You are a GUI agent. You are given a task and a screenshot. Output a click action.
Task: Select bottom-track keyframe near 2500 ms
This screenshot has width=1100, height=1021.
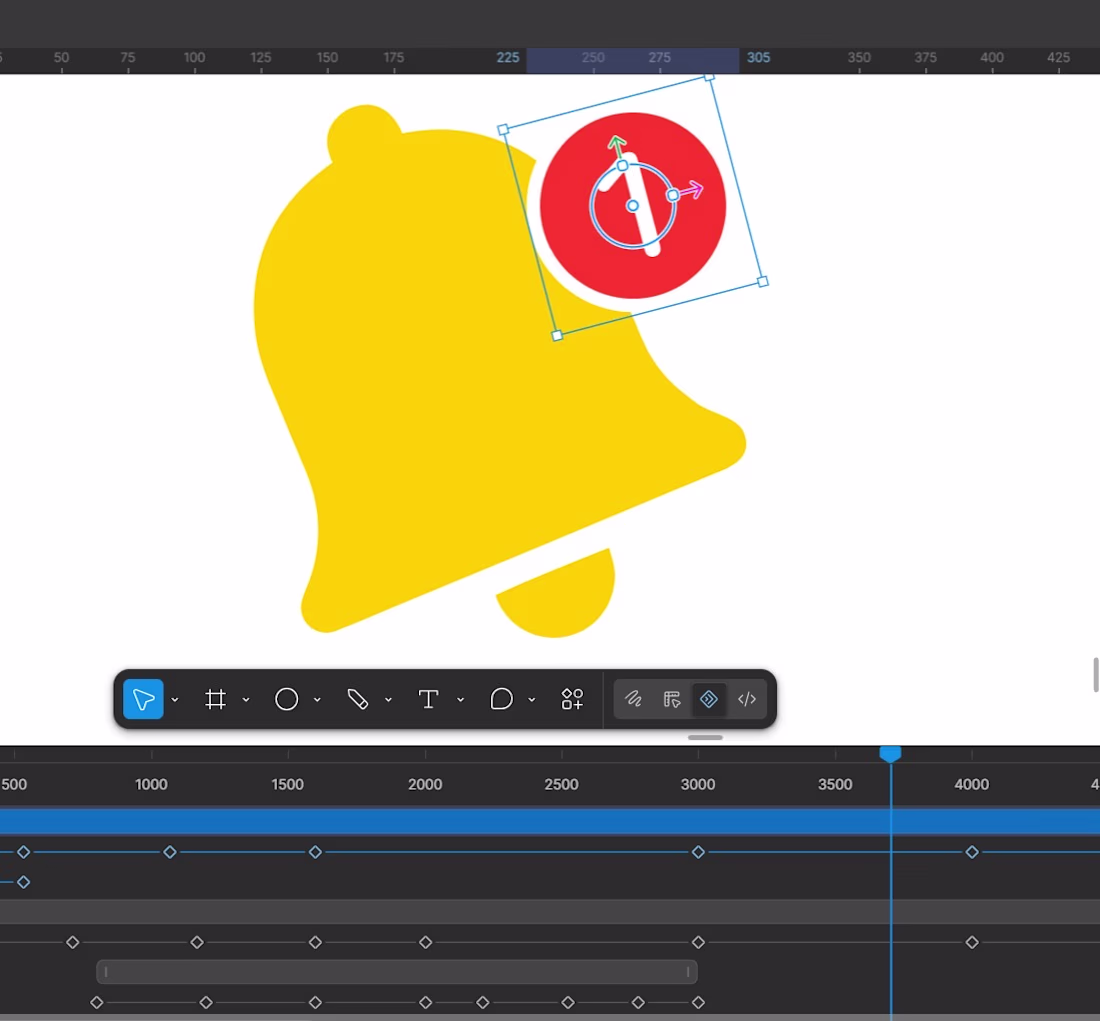pyautogui.click(x=568, y=1003)
